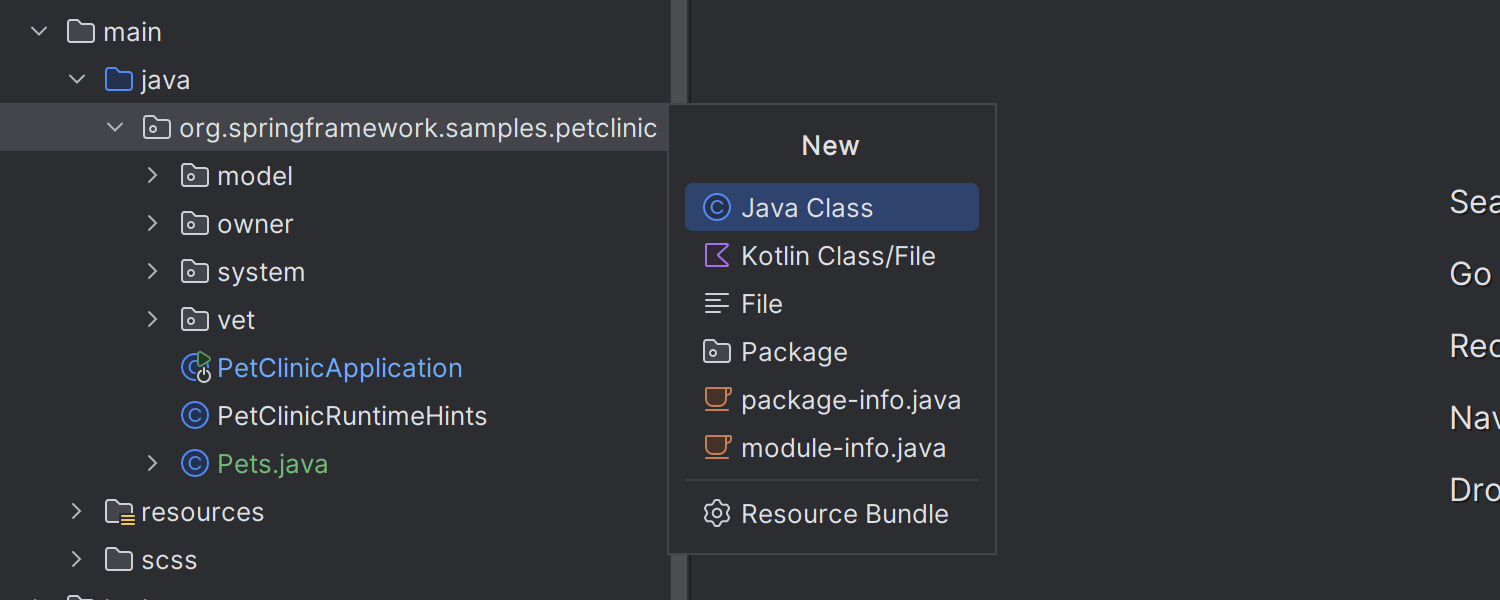Click the Resource Bundle gear icon
The height and width of the screenshot is (600, 1500).
(717, 513)
